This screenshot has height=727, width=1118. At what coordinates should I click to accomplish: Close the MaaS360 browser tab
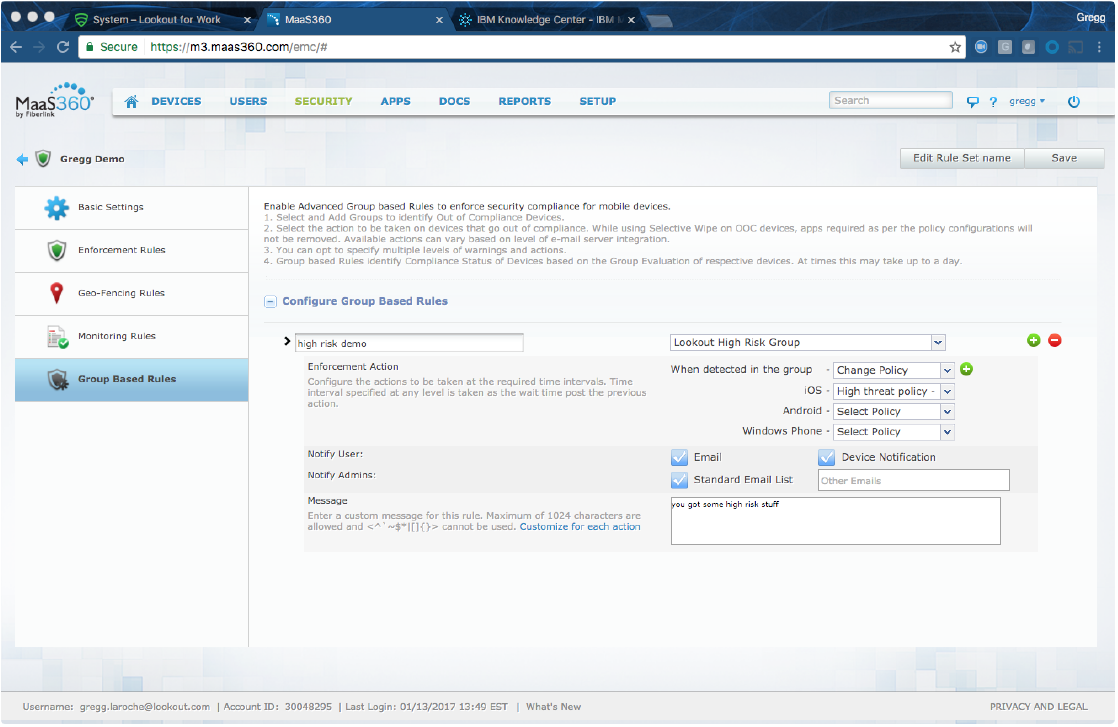440,20
